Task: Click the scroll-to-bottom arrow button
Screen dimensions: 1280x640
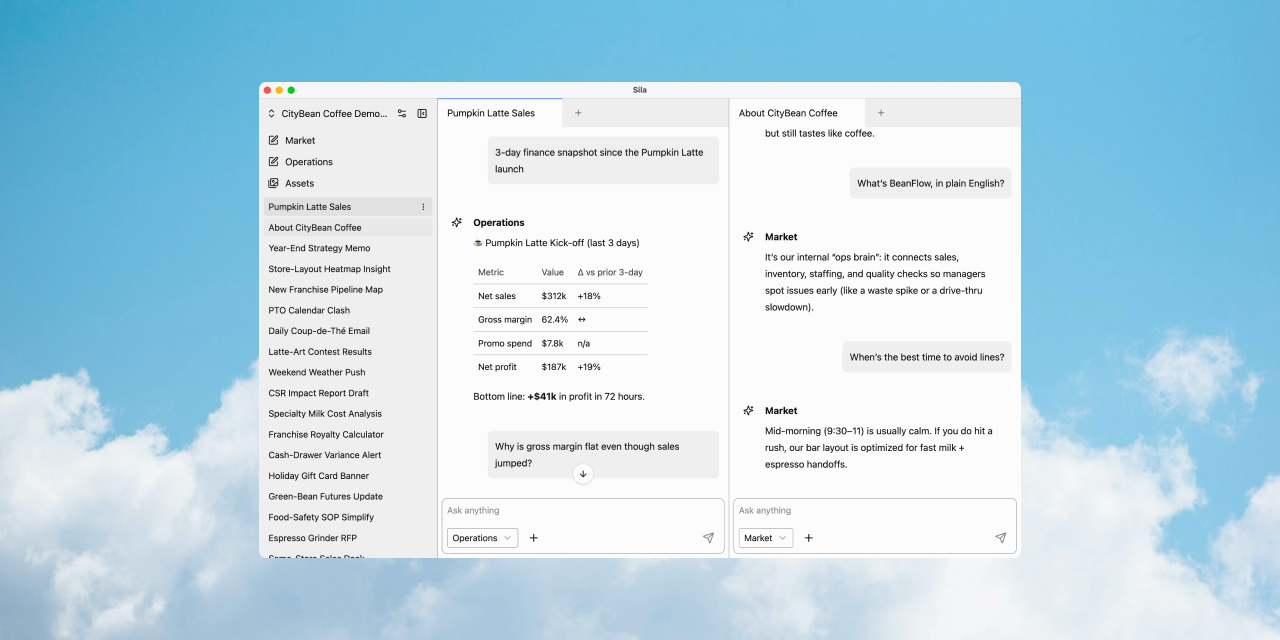Action: coord(583,474)
